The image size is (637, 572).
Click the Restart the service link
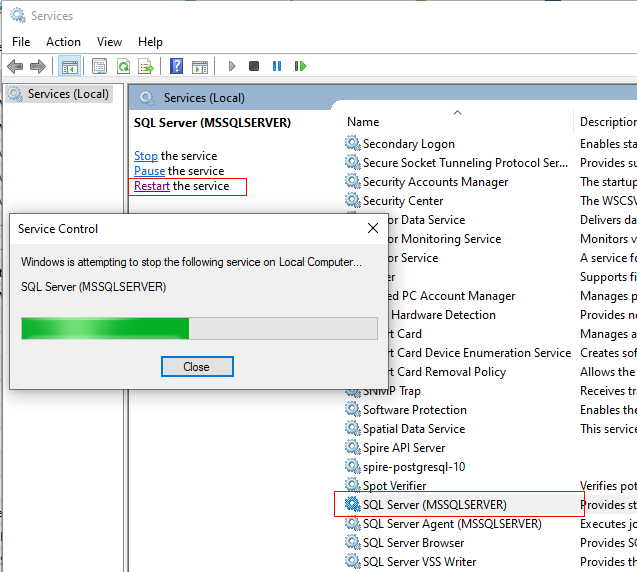point(152,186)
